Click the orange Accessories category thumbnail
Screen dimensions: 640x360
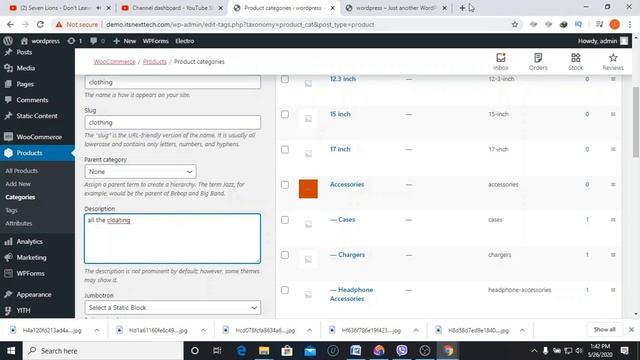point(308,189)
